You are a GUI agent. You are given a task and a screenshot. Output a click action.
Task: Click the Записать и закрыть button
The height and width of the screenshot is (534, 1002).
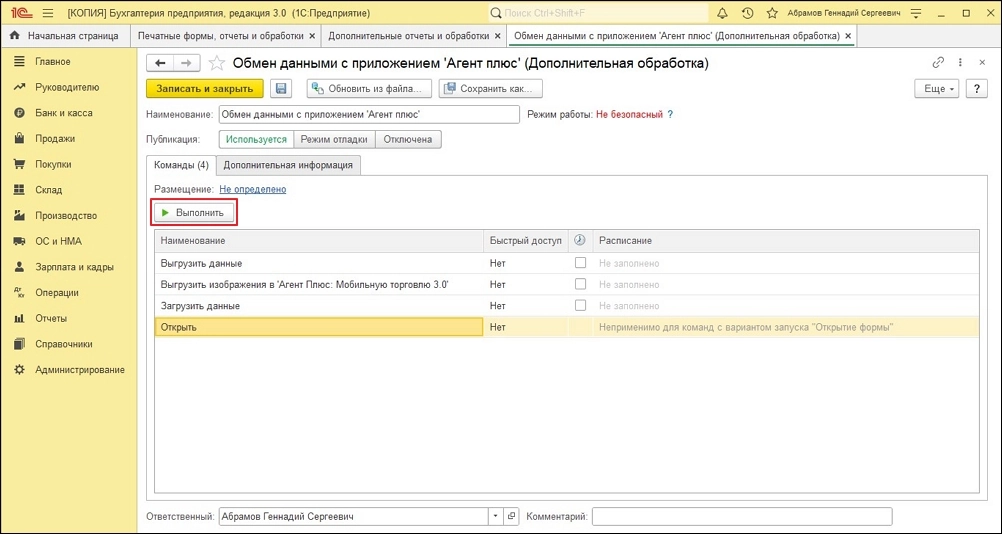point(204,89)
